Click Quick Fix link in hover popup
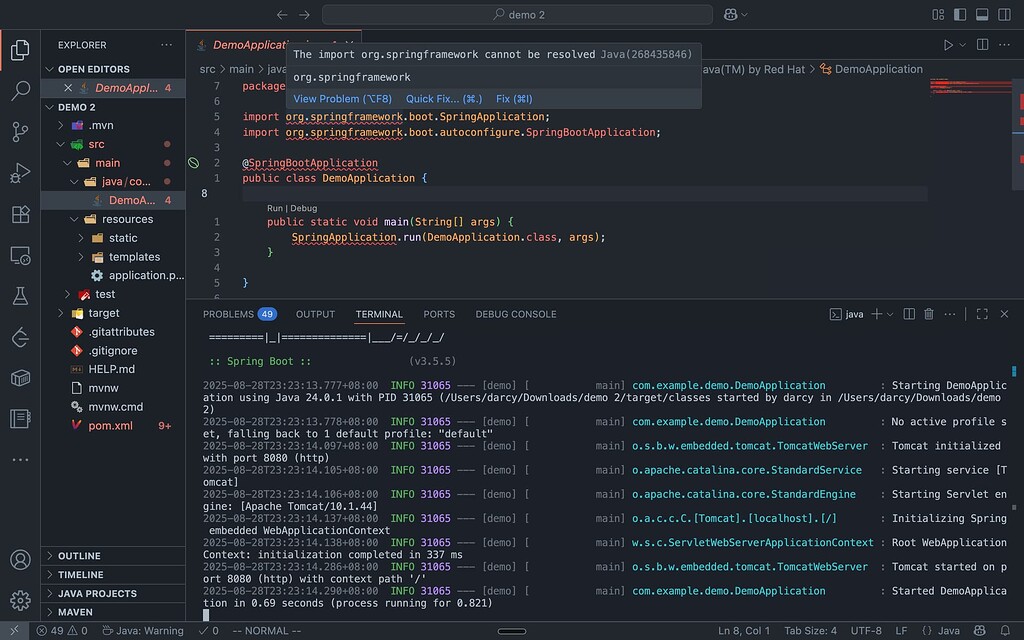This screenshot has height=640, width=1024. click(444, 99)
